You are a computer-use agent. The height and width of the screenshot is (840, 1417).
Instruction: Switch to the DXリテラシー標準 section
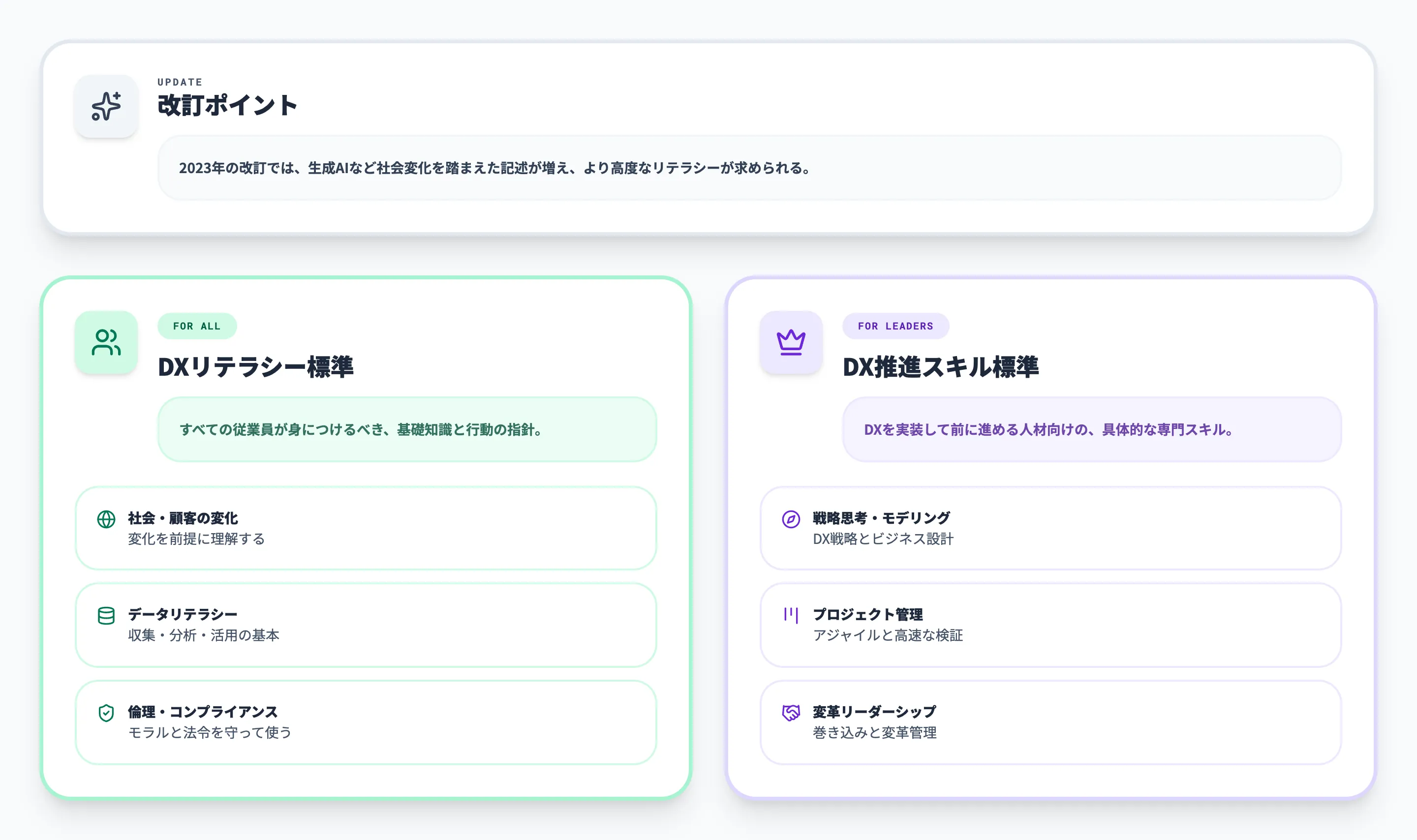pyautogui.click(x=255, y=367)
